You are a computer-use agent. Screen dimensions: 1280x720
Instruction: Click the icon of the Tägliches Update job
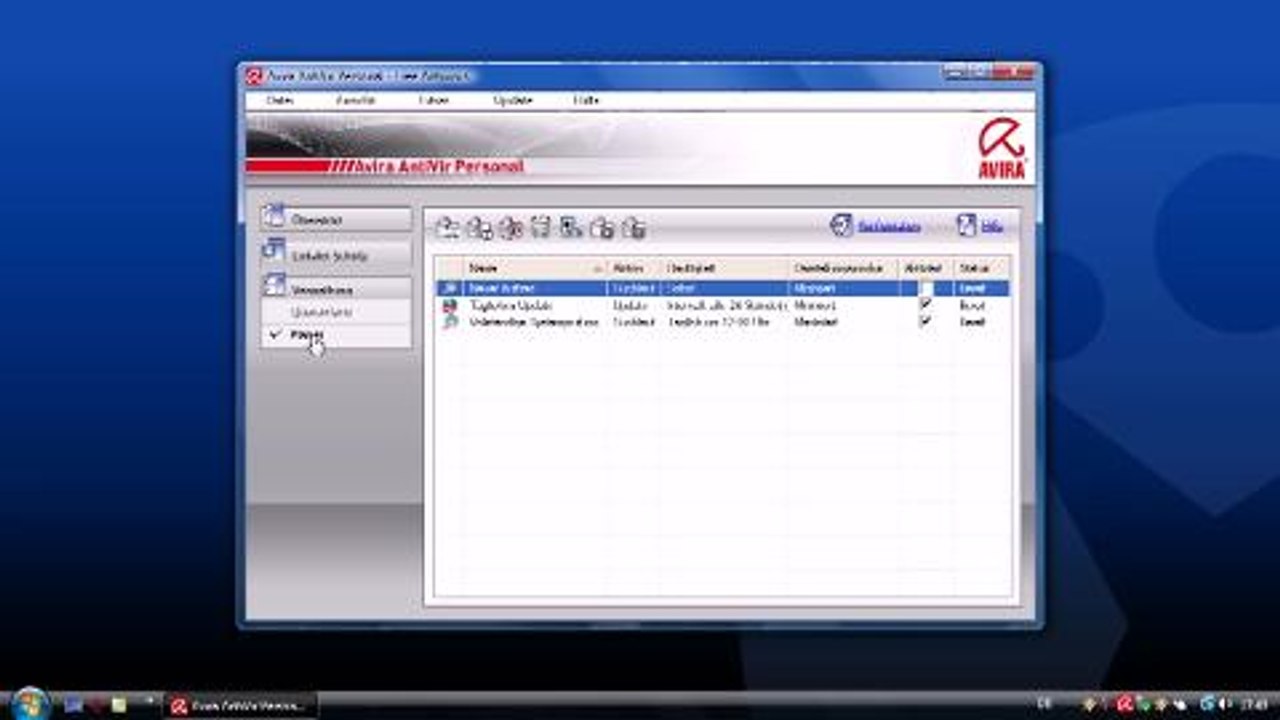pos(450,305)
